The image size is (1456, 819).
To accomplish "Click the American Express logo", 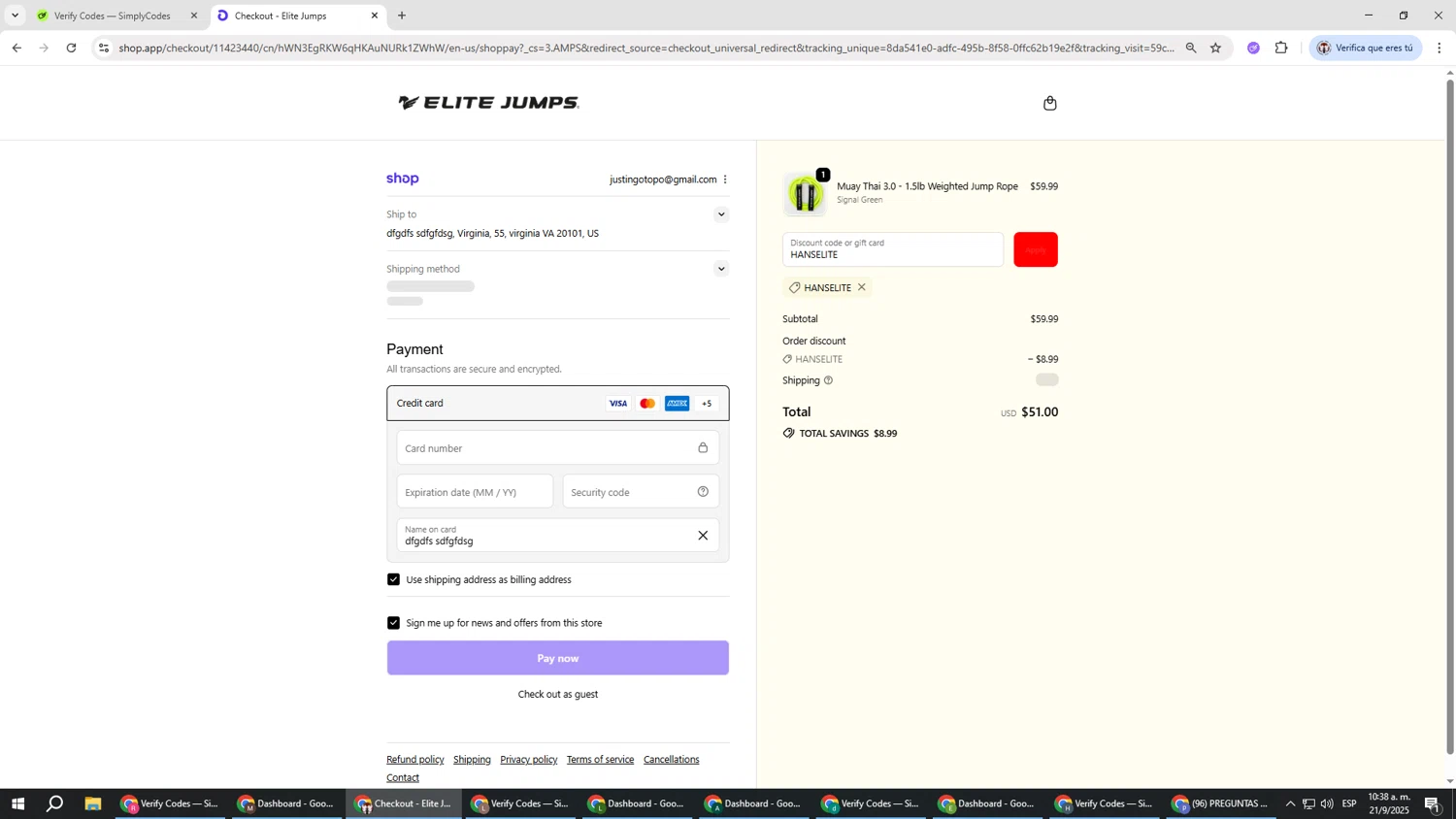I will 677,404.
